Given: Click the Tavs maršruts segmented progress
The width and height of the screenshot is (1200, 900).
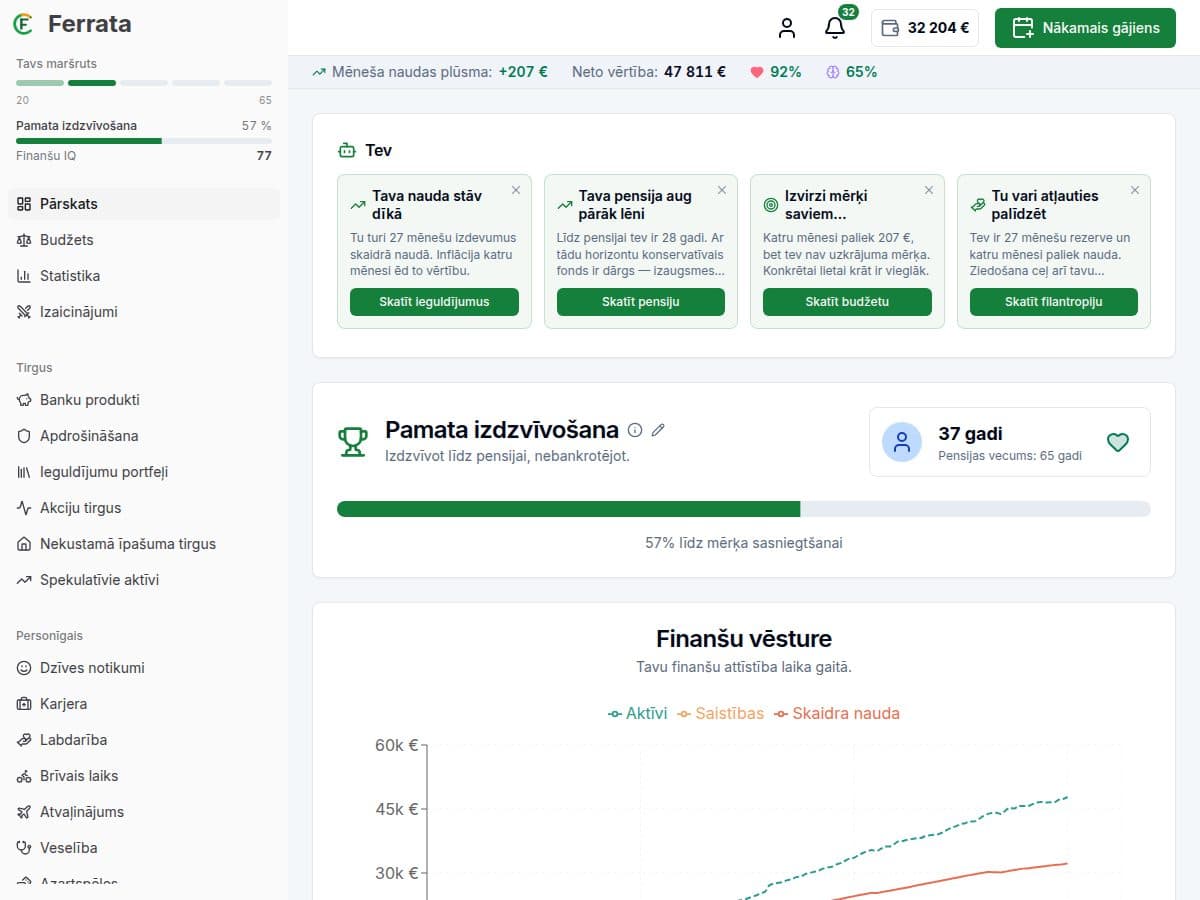Looking at the screenshot, I should [144, 83].
